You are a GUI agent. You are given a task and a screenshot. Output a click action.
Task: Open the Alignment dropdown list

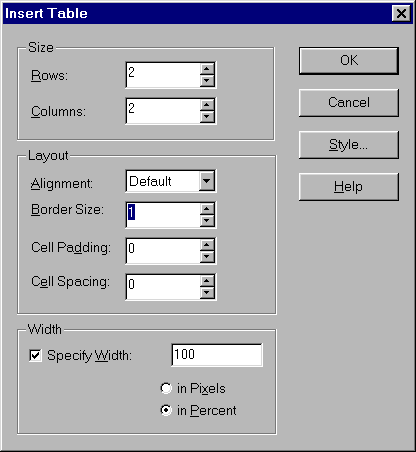coord(207,181)
